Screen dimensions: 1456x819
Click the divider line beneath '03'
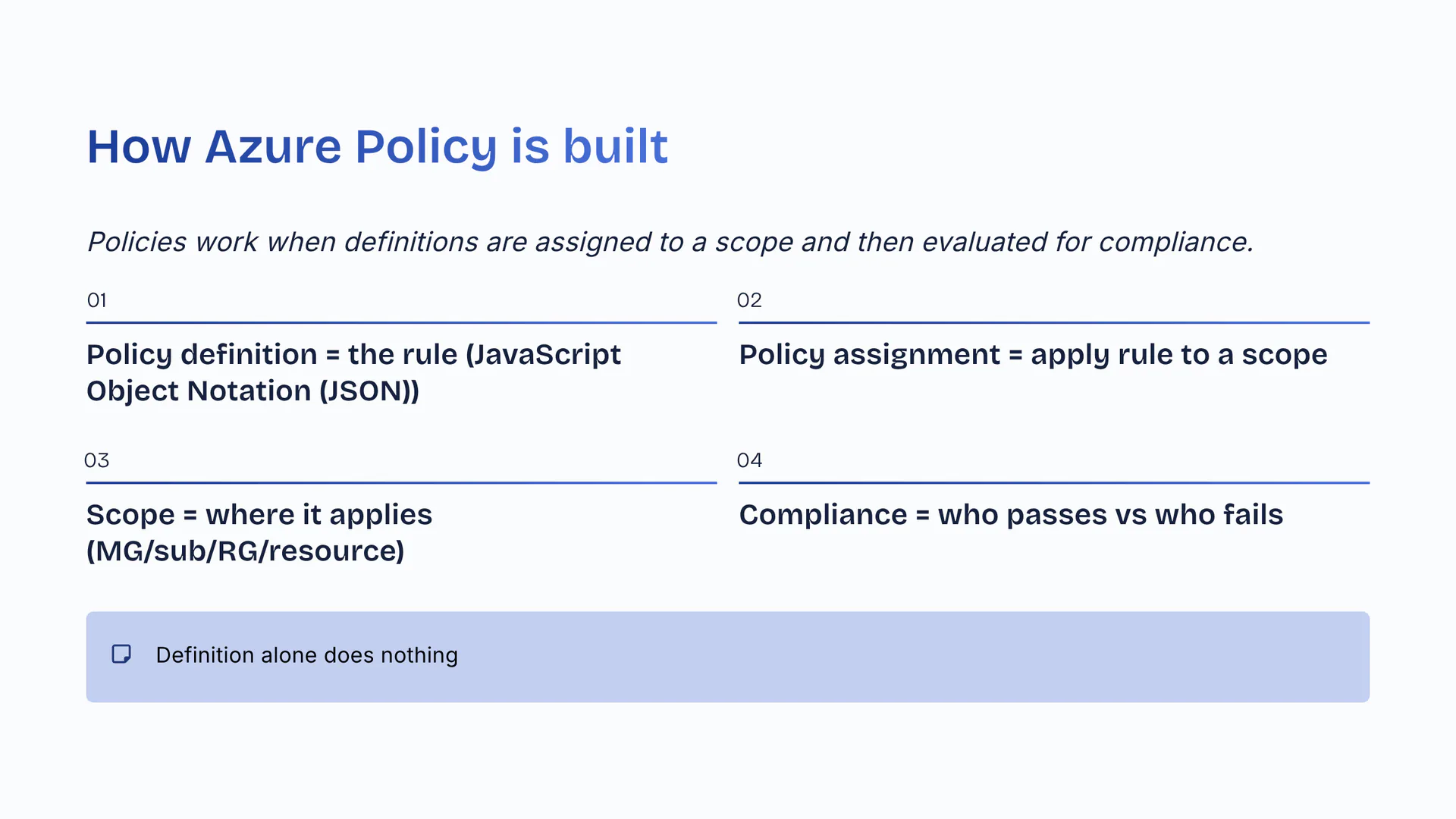(x=401, y=482)
